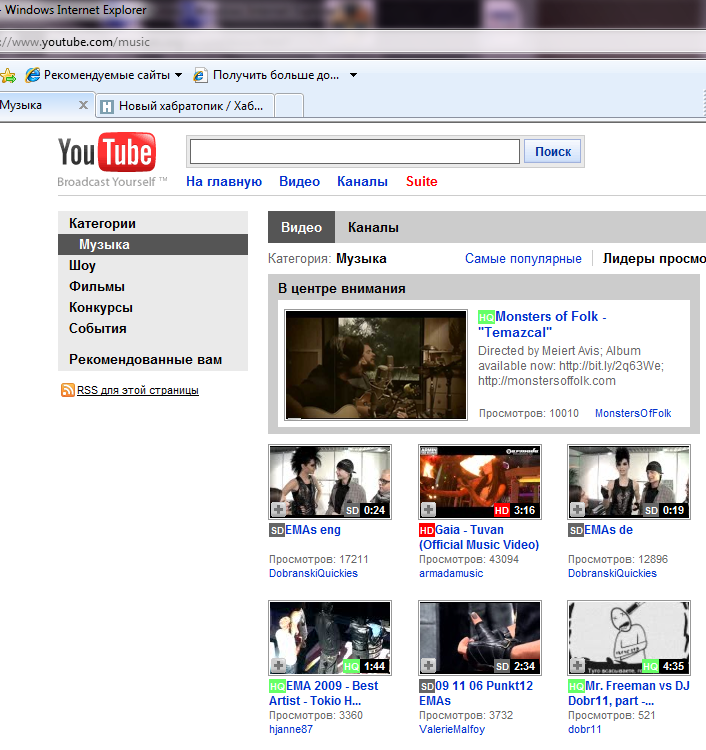Image resolution: width=706 pixels, height=750 pixels.
Task: Select Шоу category in sidebar
Action: [82, 265]
